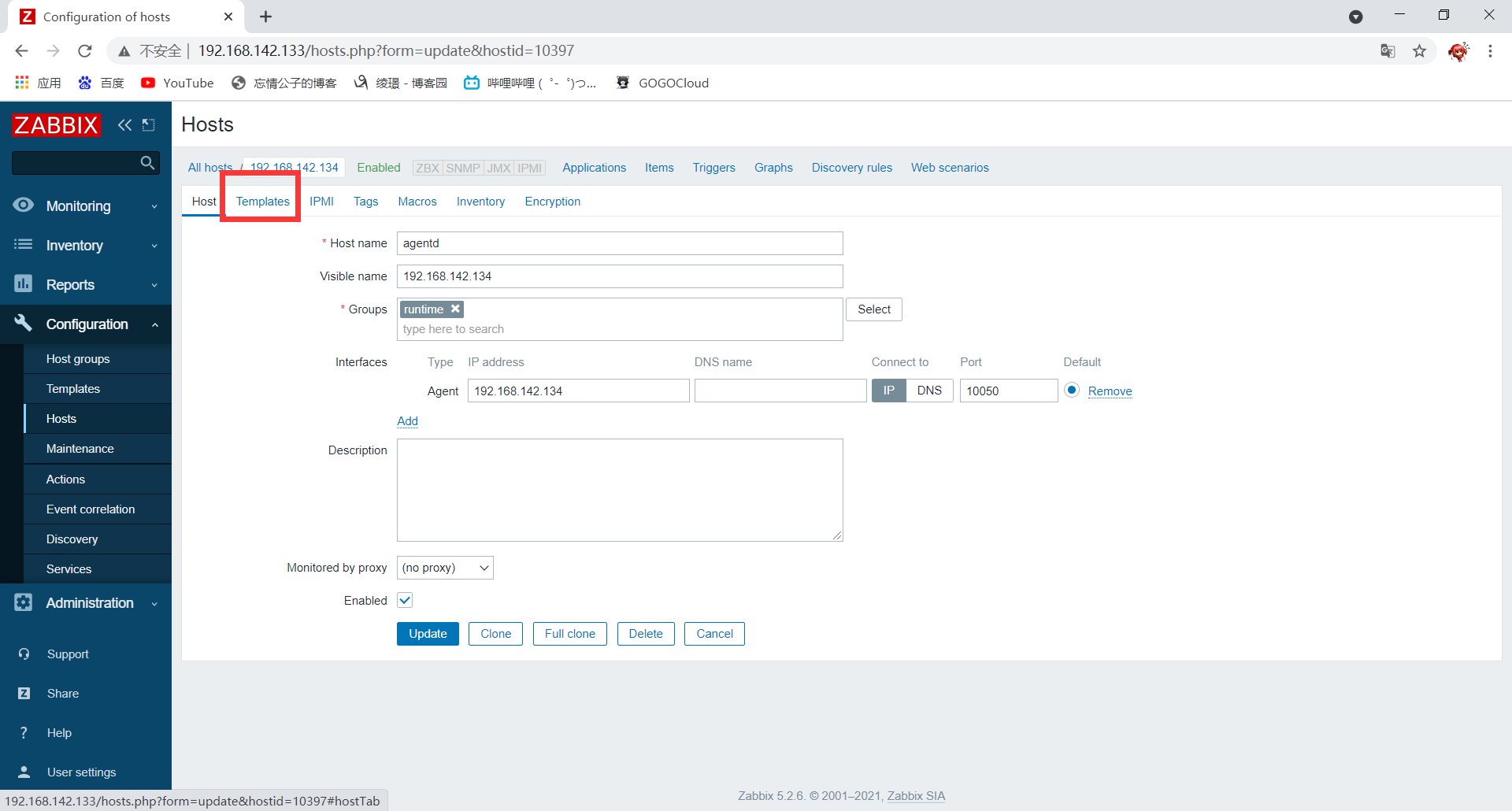
Task: Click the Port input field
Action: [1009, 391]
